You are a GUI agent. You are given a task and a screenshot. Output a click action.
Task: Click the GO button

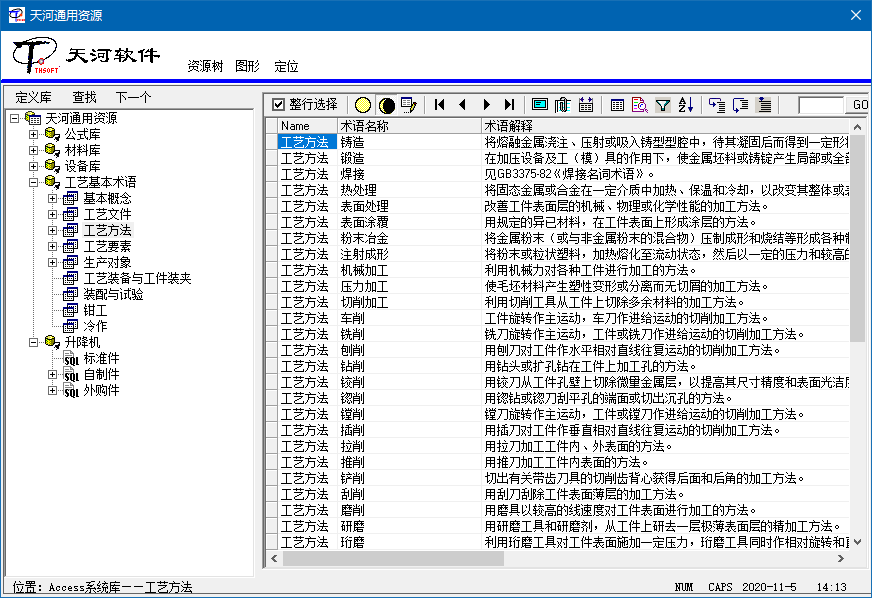coord(859,105)
